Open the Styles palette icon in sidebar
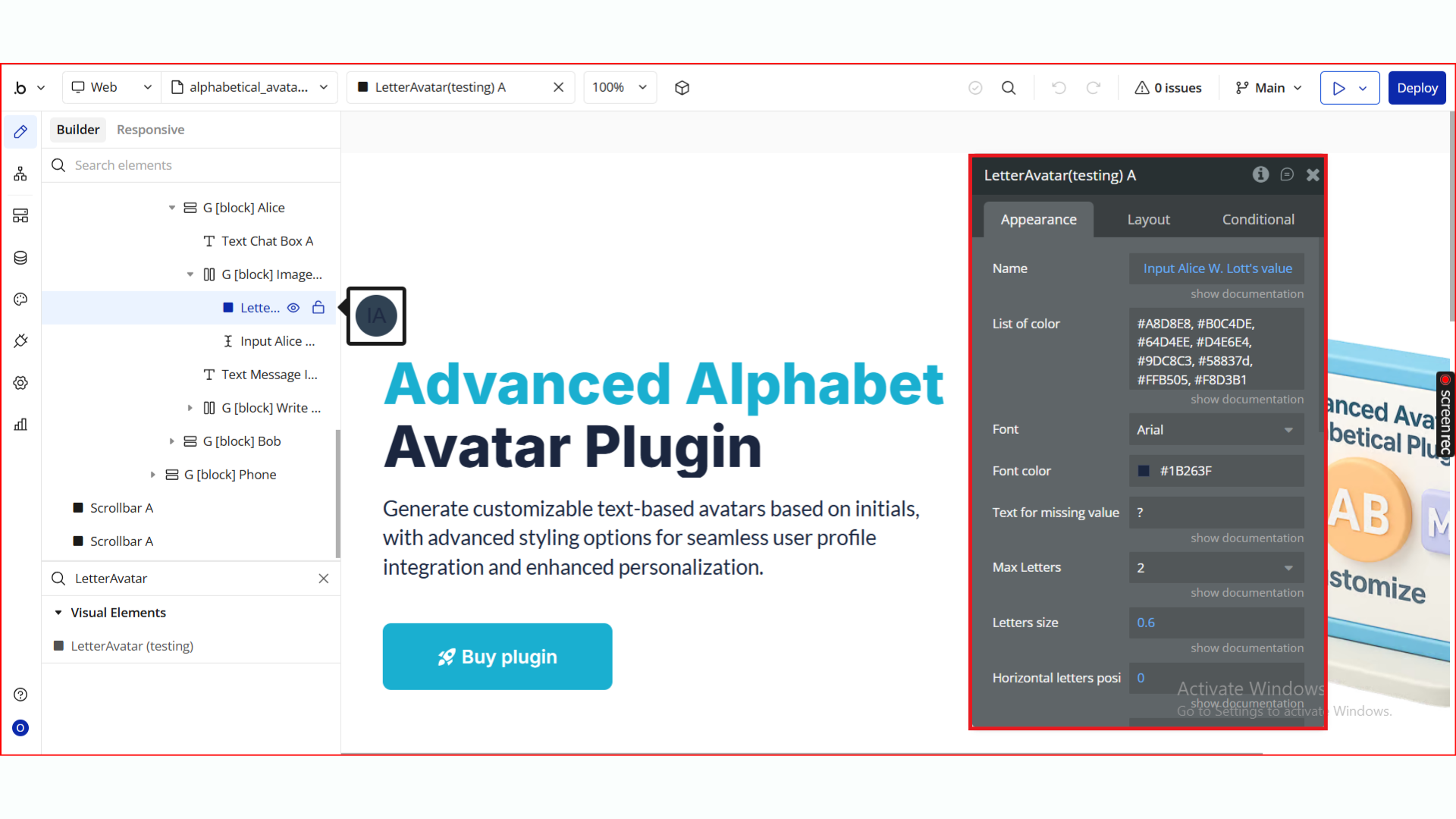Viewport: 1456px width, 819px height. pos(20,300)
